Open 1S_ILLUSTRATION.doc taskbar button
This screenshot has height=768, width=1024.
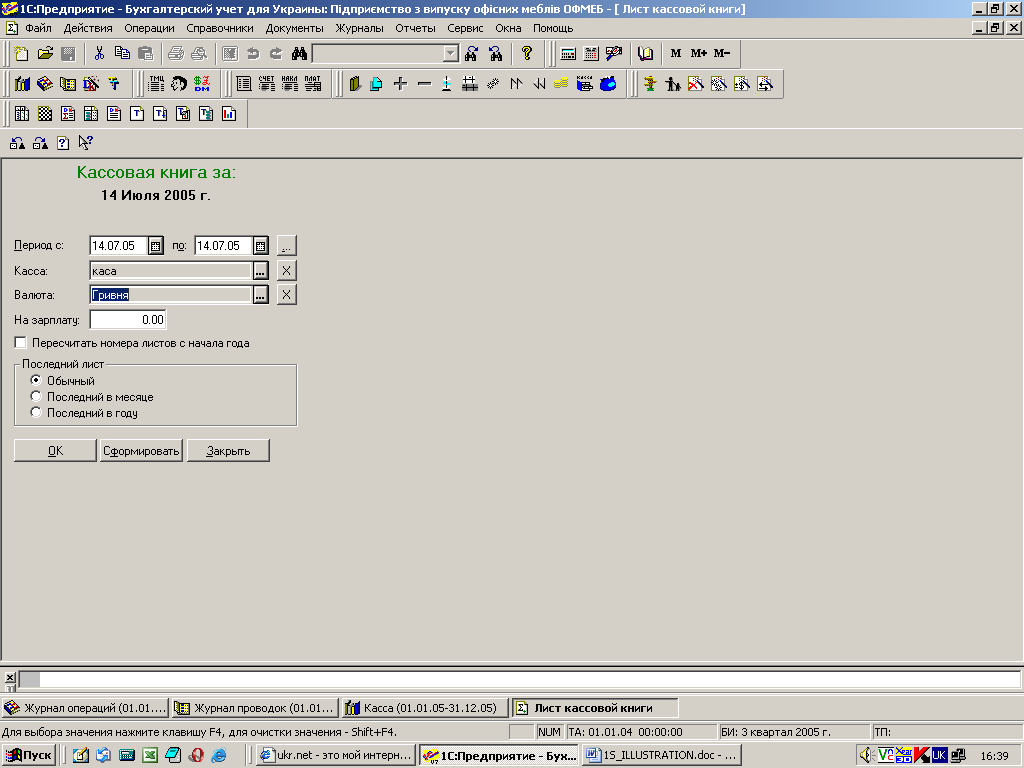[x=662, y=756]
